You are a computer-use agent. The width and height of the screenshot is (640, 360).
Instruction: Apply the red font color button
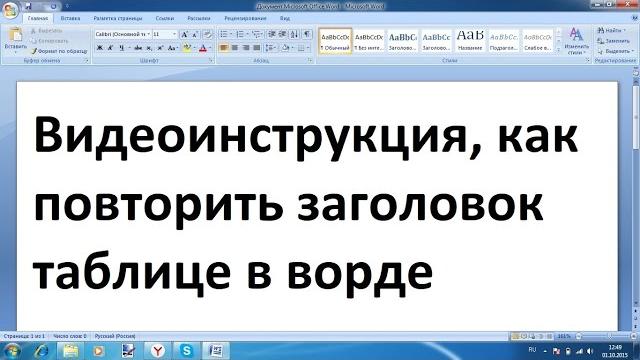coord(203,48)
